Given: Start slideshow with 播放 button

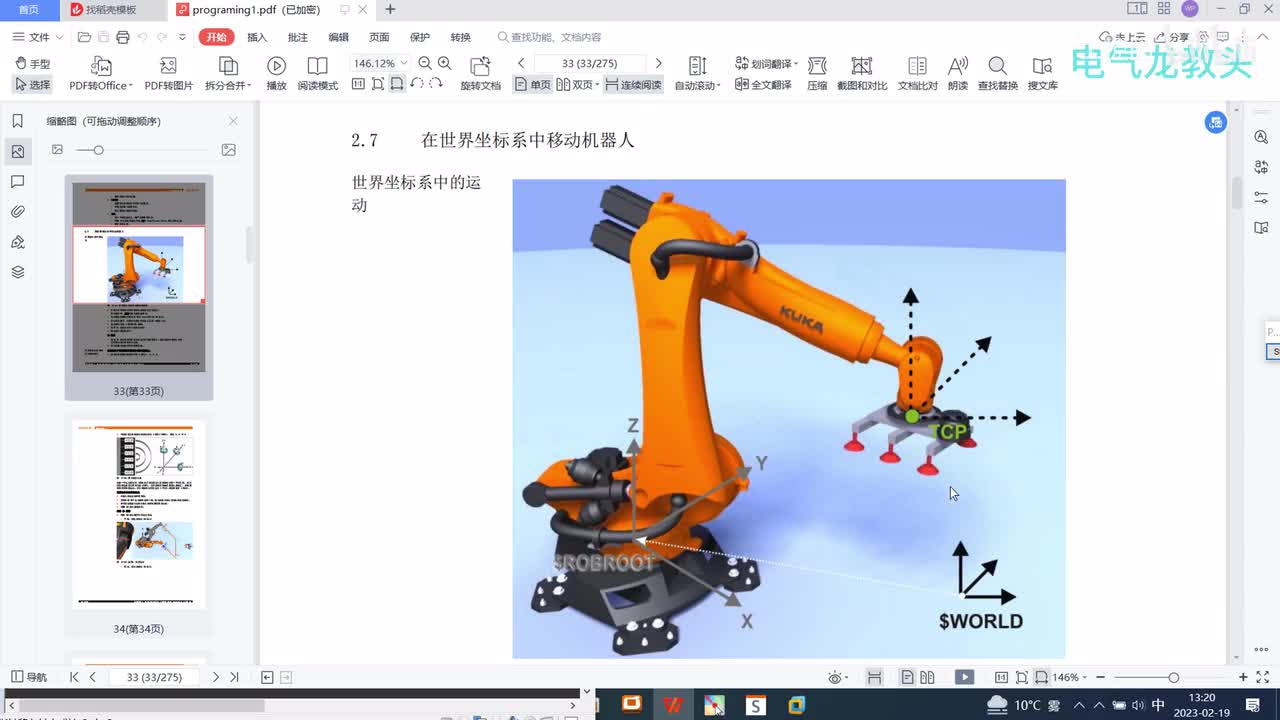Looking at the screenshot, I should tap(276, 74).
